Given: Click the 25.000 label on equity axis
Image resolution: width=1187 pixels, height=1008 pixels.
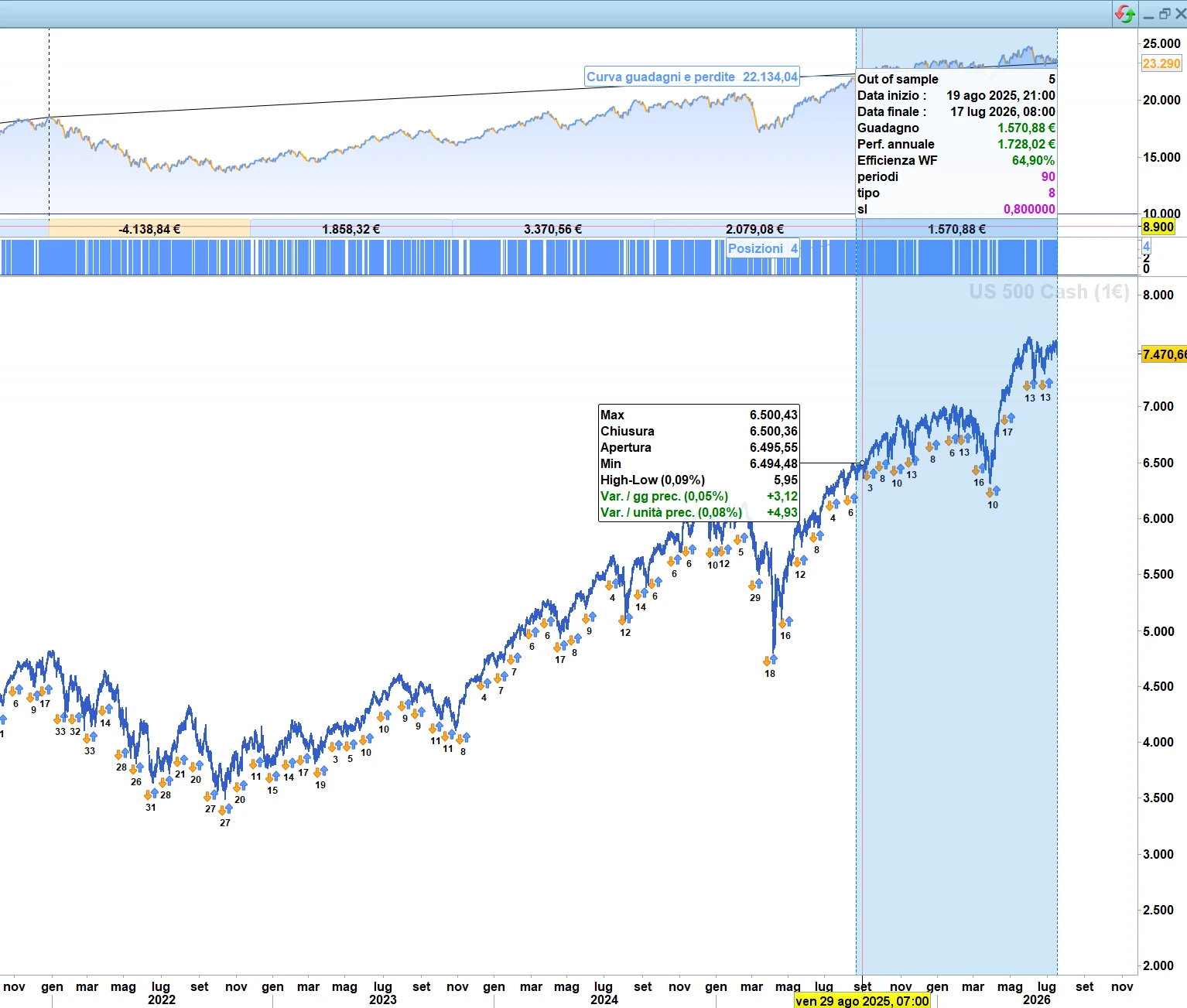Looking at the screenshot, I should coord(1161,43).
